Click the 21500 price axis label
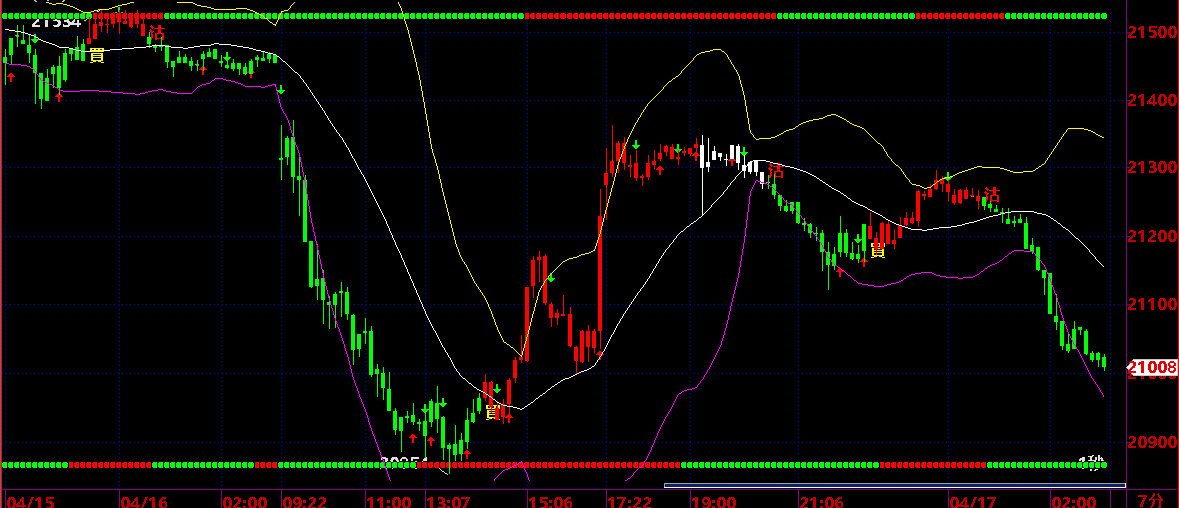The image size is (1179, 508). 1153,32
